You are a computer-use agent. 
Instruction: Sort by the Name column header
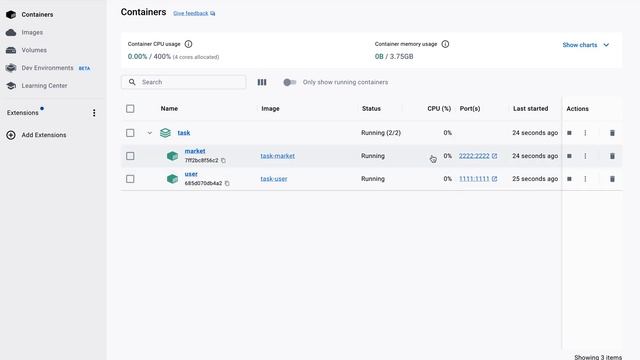pos(169,109)
